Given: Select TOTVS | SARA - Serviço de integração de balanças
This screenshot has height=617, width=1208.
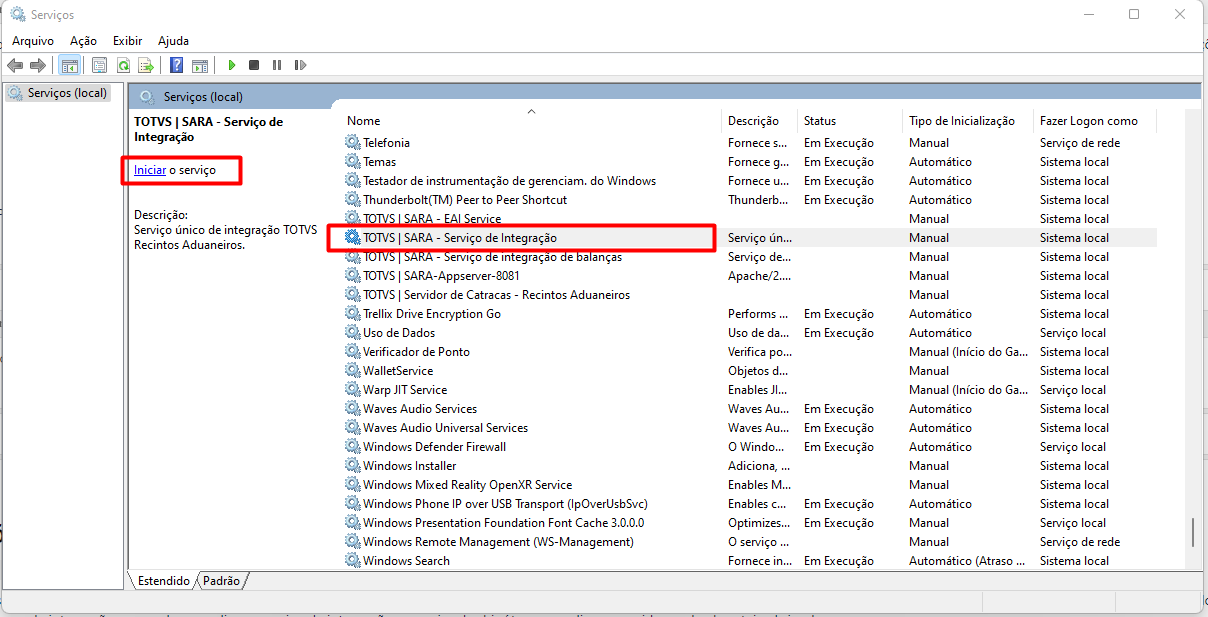Looking at the screenshot, I should (750, 257).
